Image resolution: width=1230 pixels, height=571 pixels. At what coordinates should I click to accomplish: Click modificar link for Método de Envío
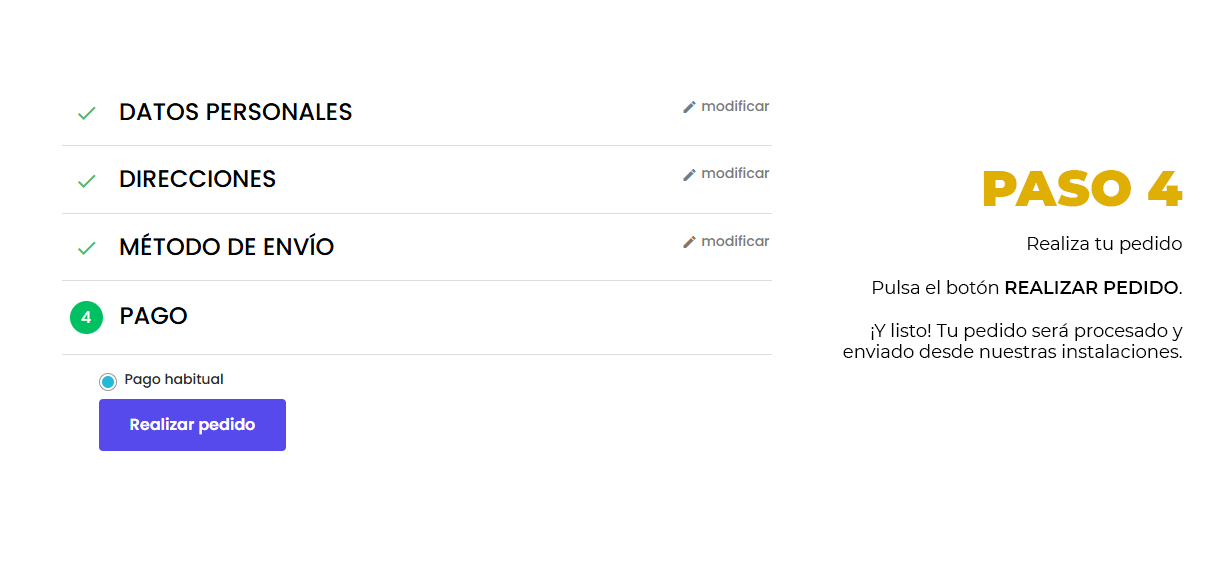[735, 241]
